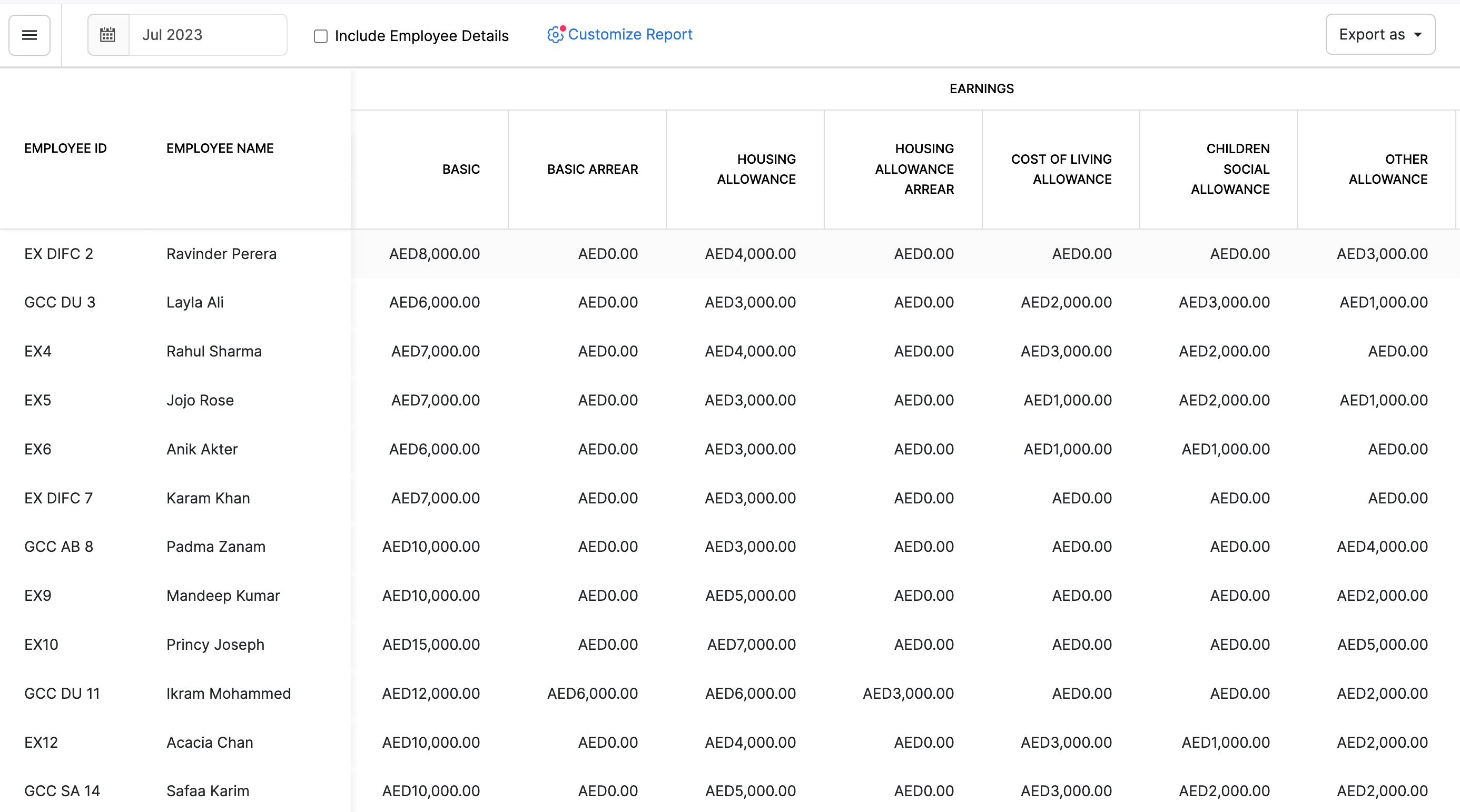Click the EMPLOYEE NAME column header
Screen dimensions: 1460x812
tap(220, 148)
